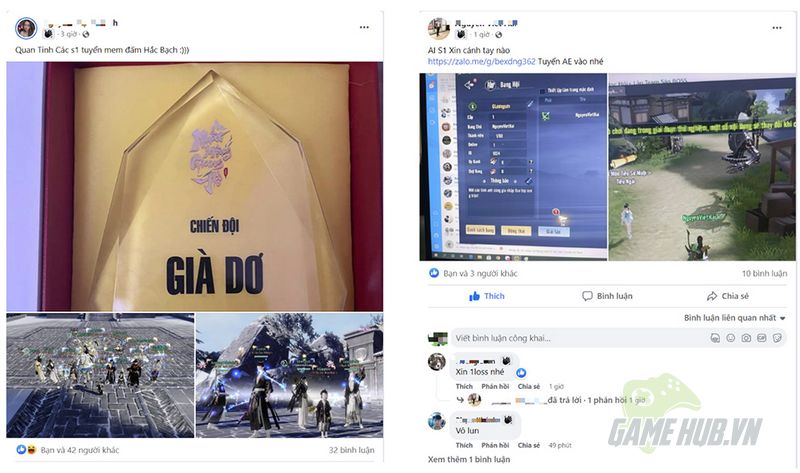Click the Viết bình luận công khai input field
Viewport: 800px width, 473px height.
[579, 338]
